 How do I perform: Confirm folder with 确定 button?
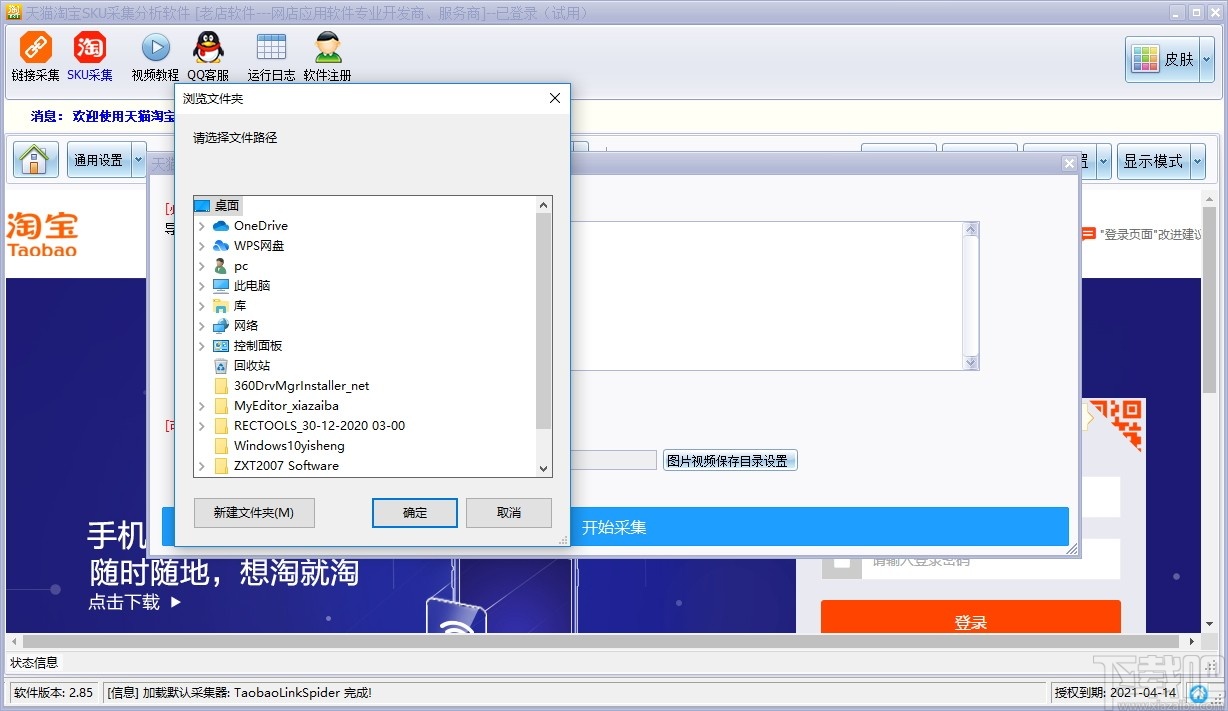(x=415, y=513)
